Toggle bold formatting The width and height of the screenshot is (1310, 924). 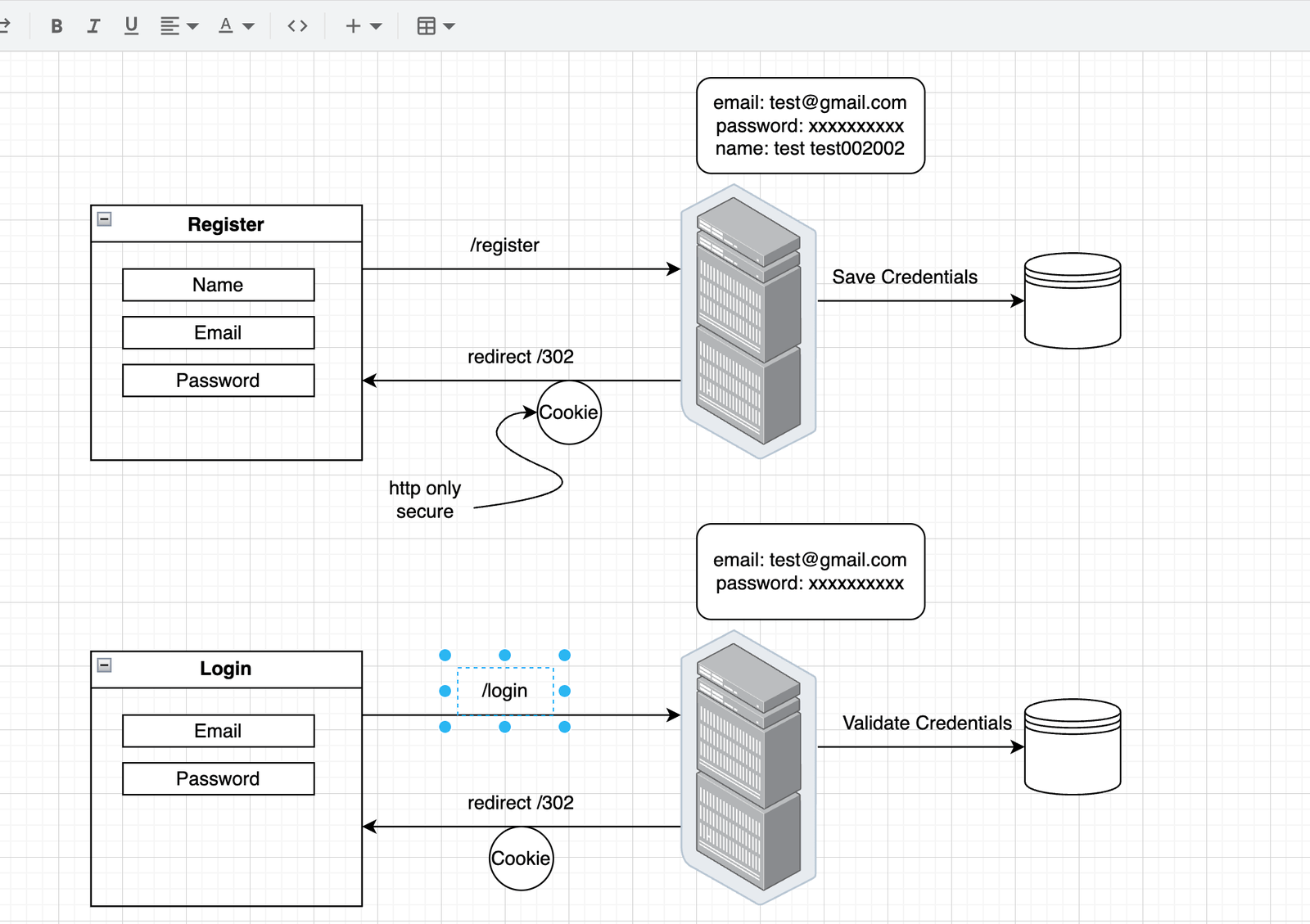coord(56,25)
